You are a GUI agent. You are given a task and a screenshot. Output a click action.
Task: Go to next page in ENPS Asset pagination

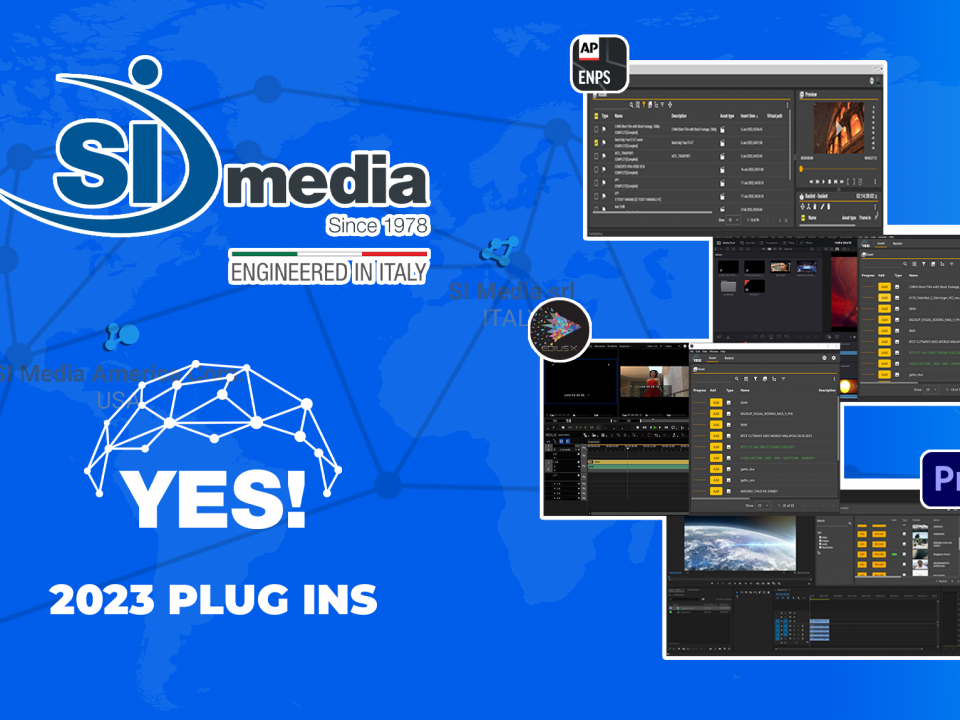pos(779,220)
